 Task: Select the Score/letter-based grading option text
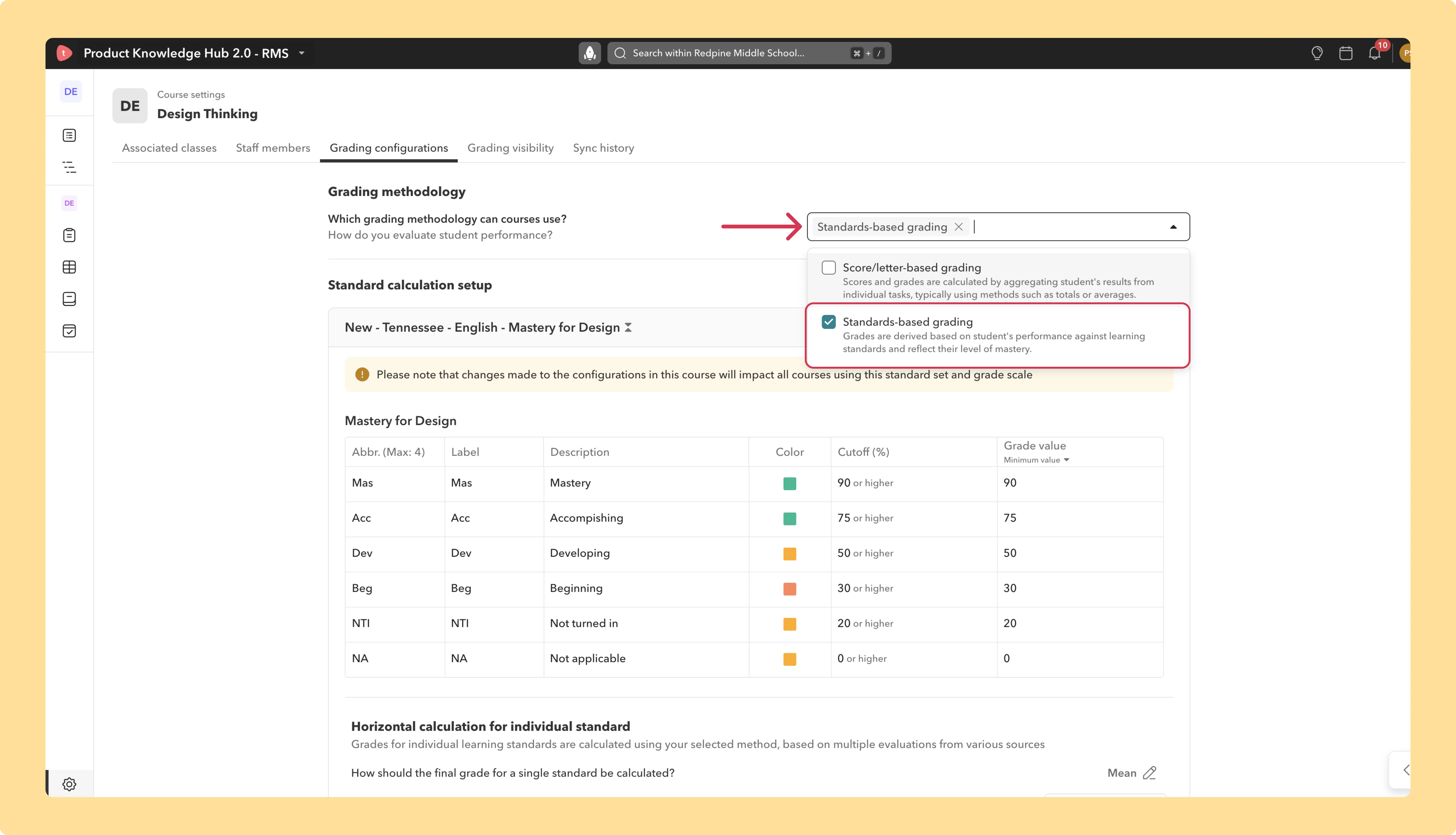coord(912,268)
